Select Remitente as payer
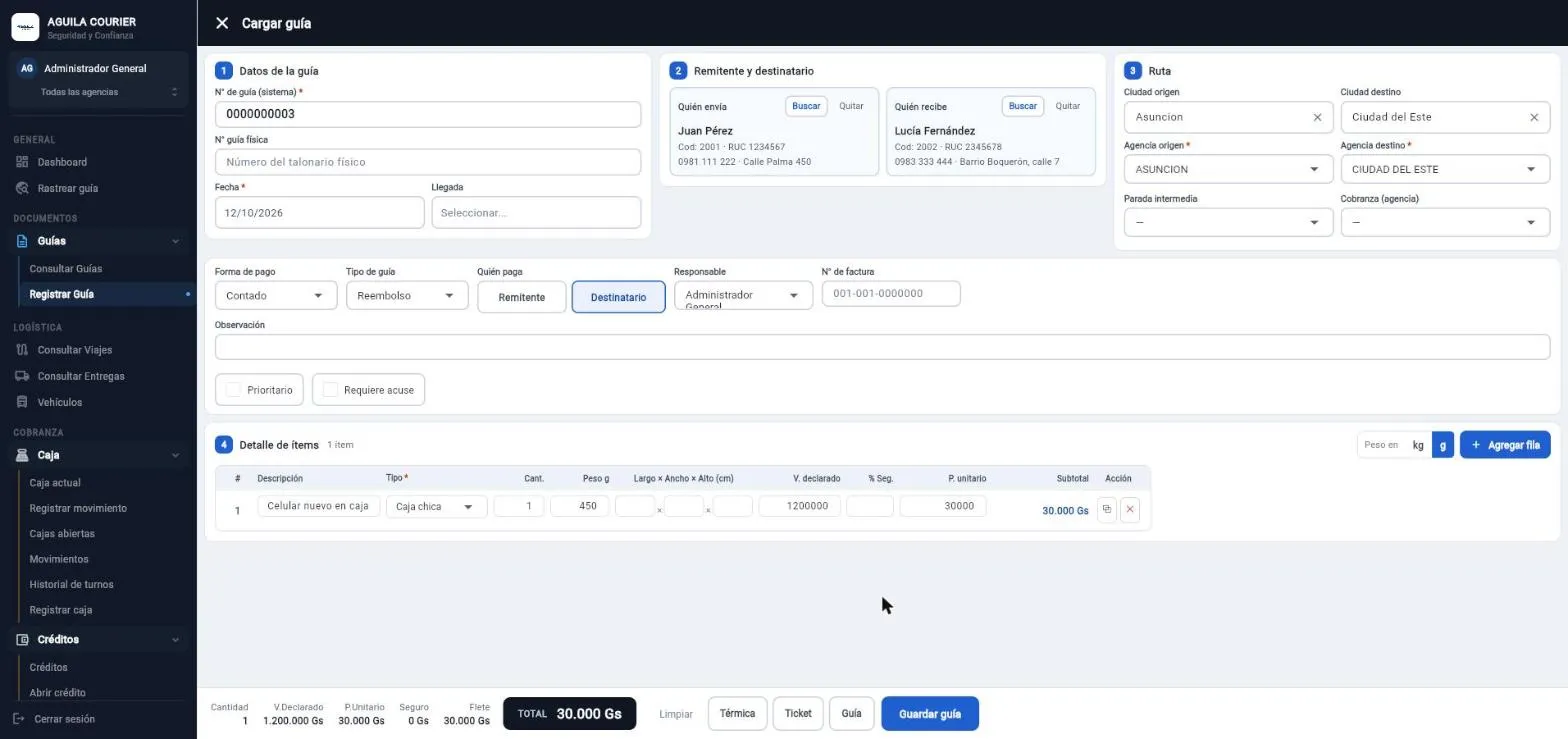The height and width of the screenshot is (739, 1568). 522,297
